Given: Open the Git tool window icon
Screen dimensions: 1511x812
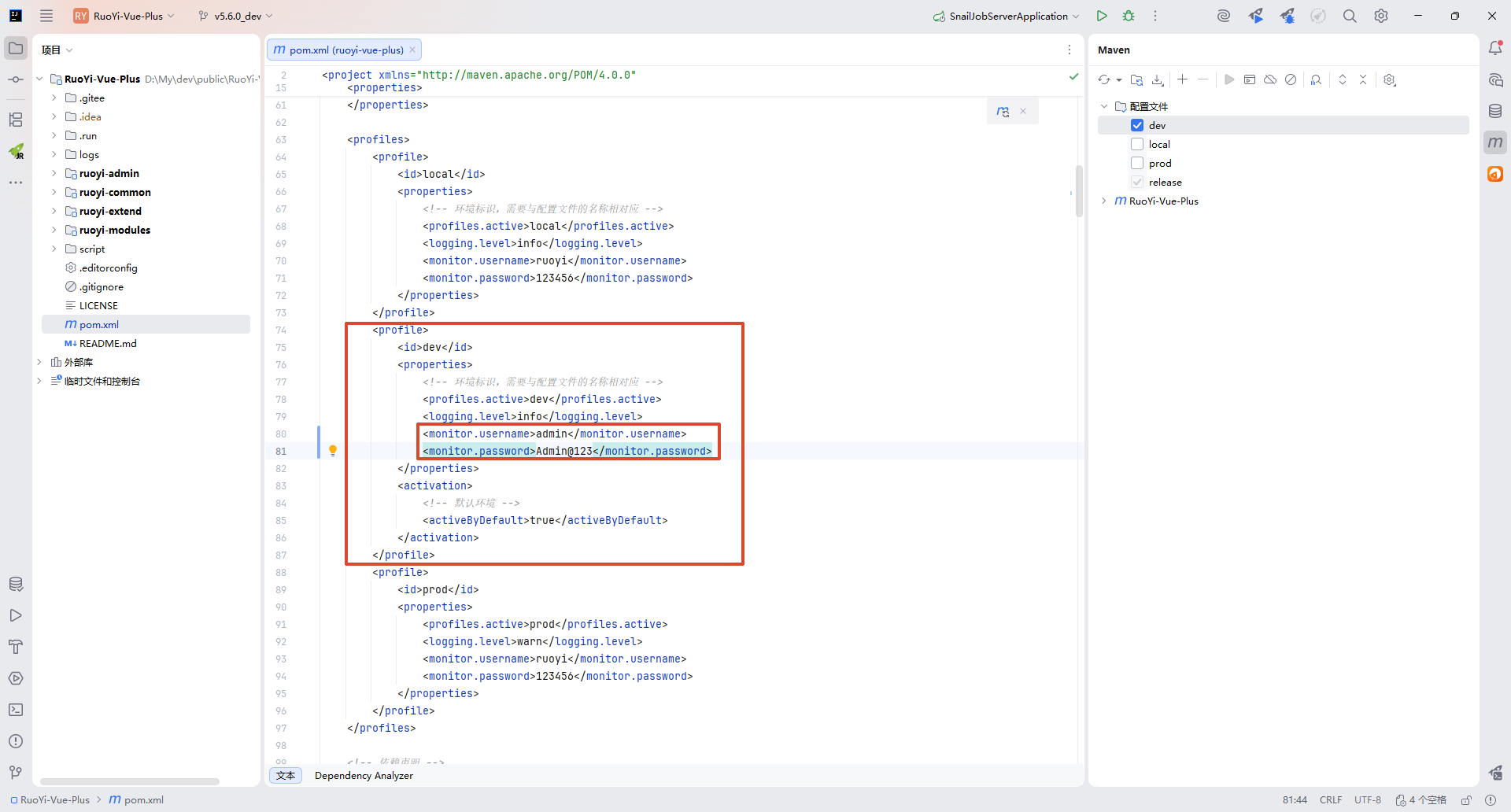Looking at the screenshot, I should (x=16, y=773).
